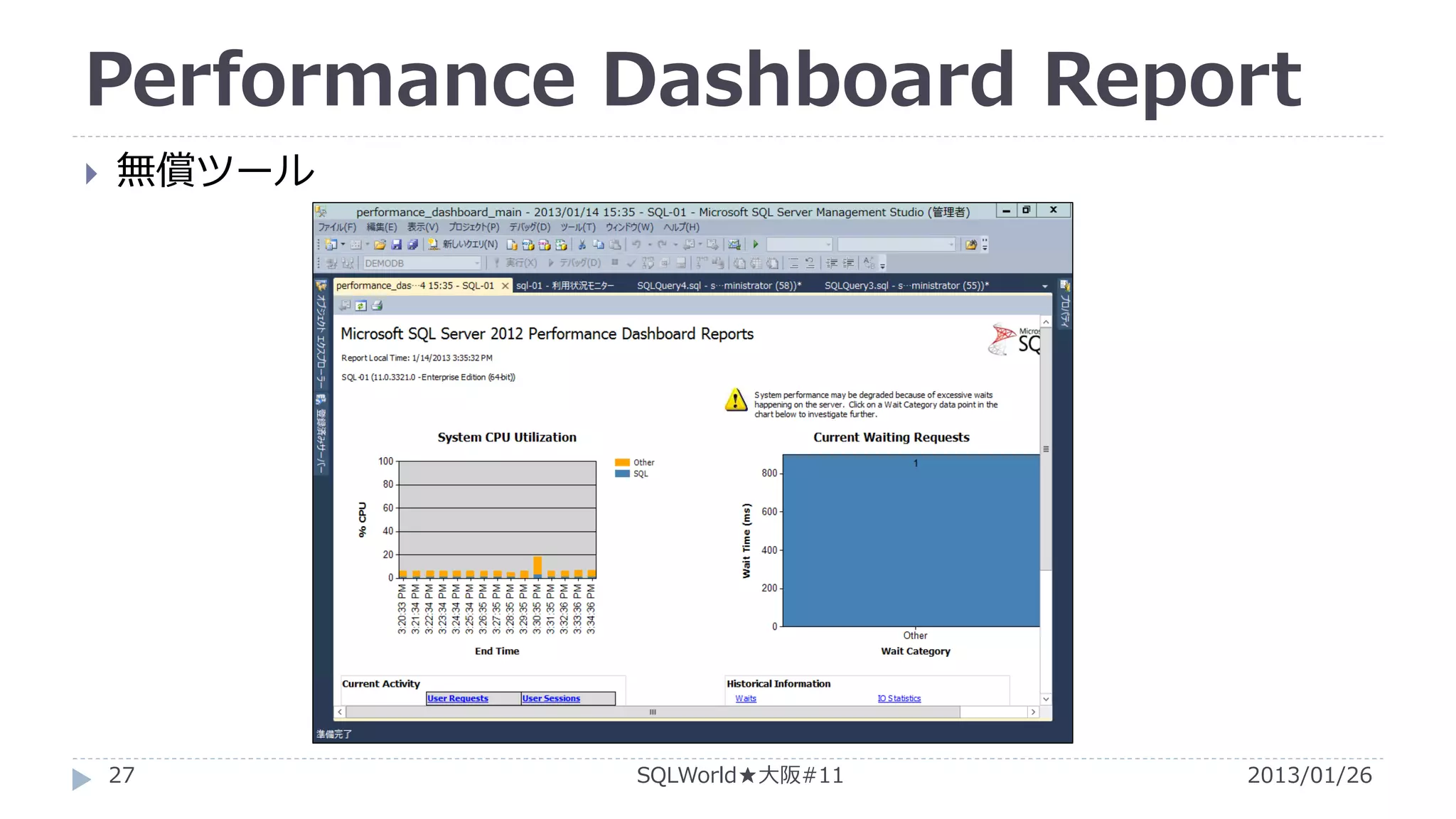Click the green Start play icon
This screenshot has width=1456, height=819.
756,245
